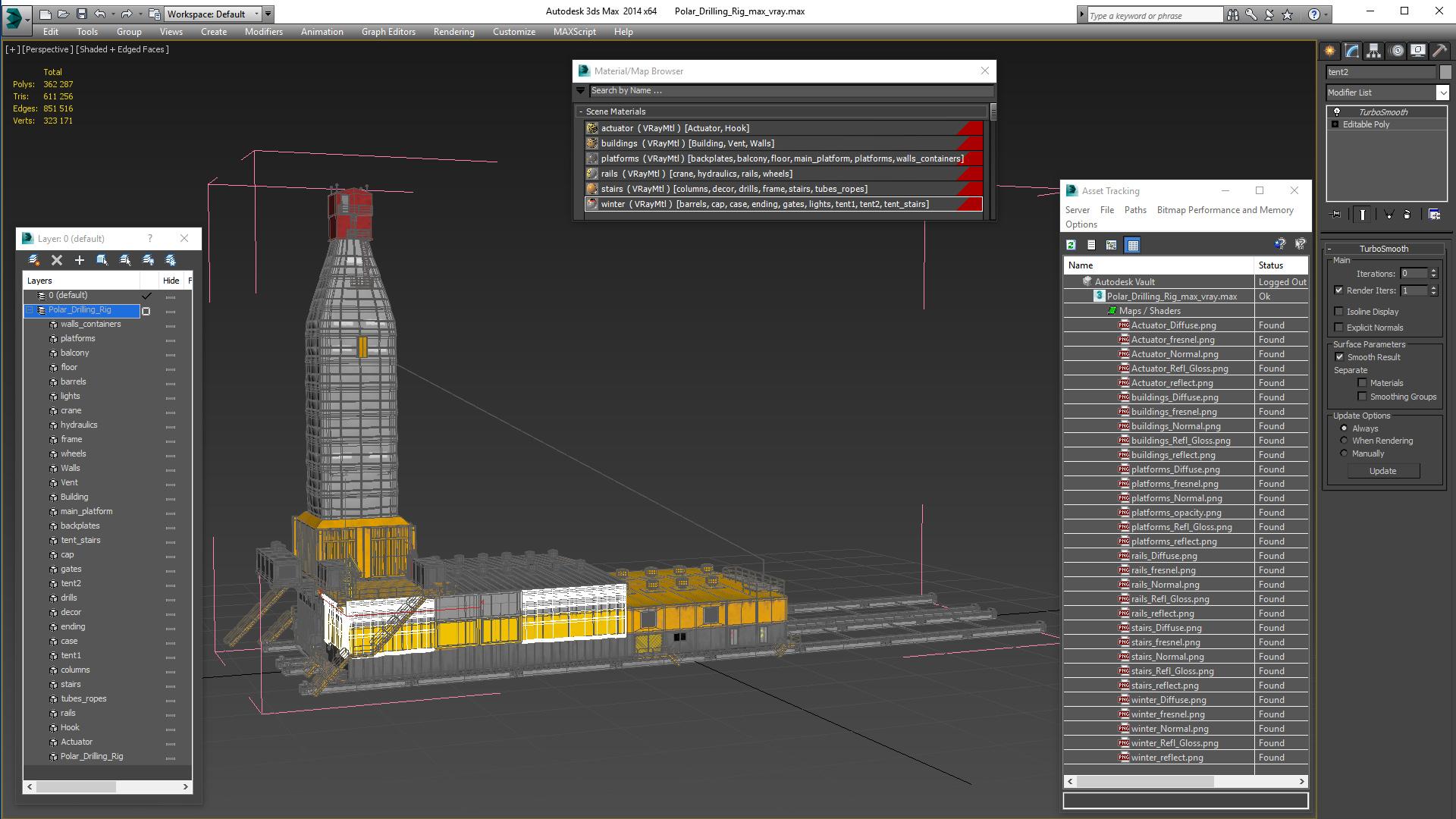
Task: Click Shaded + Edged Faces viewport label
Action: (x=122, y=49)
